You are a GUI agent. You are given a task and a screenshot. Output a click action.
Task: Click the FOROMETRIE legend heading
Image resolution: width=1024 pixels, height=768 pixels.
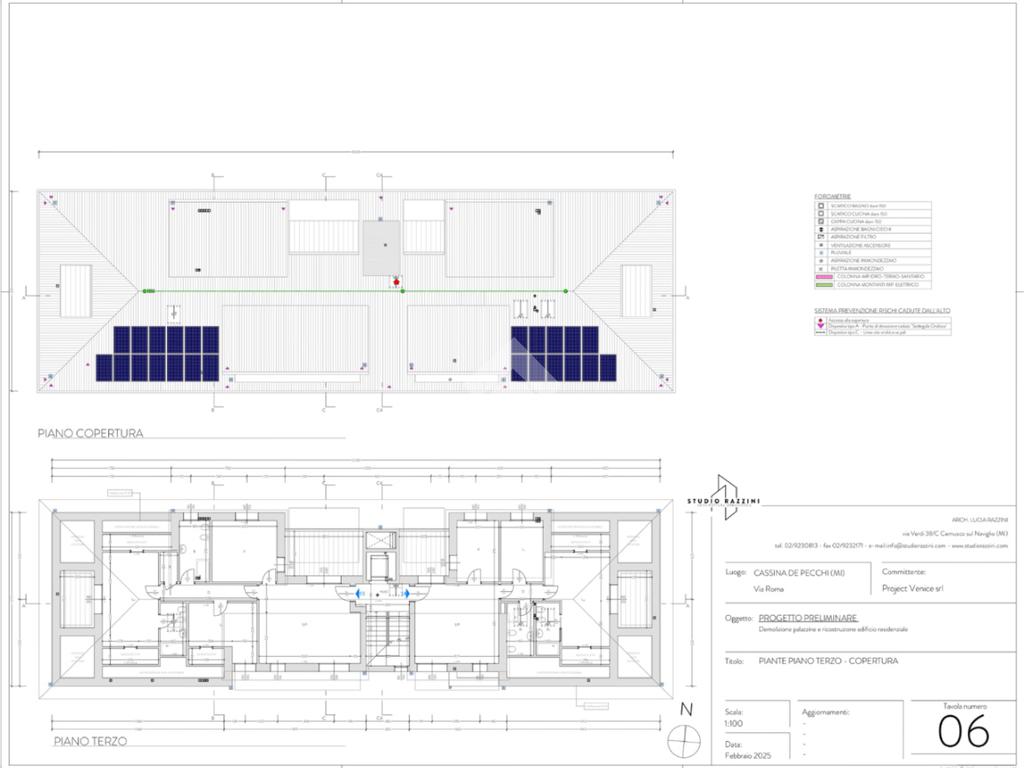point(833,196)
